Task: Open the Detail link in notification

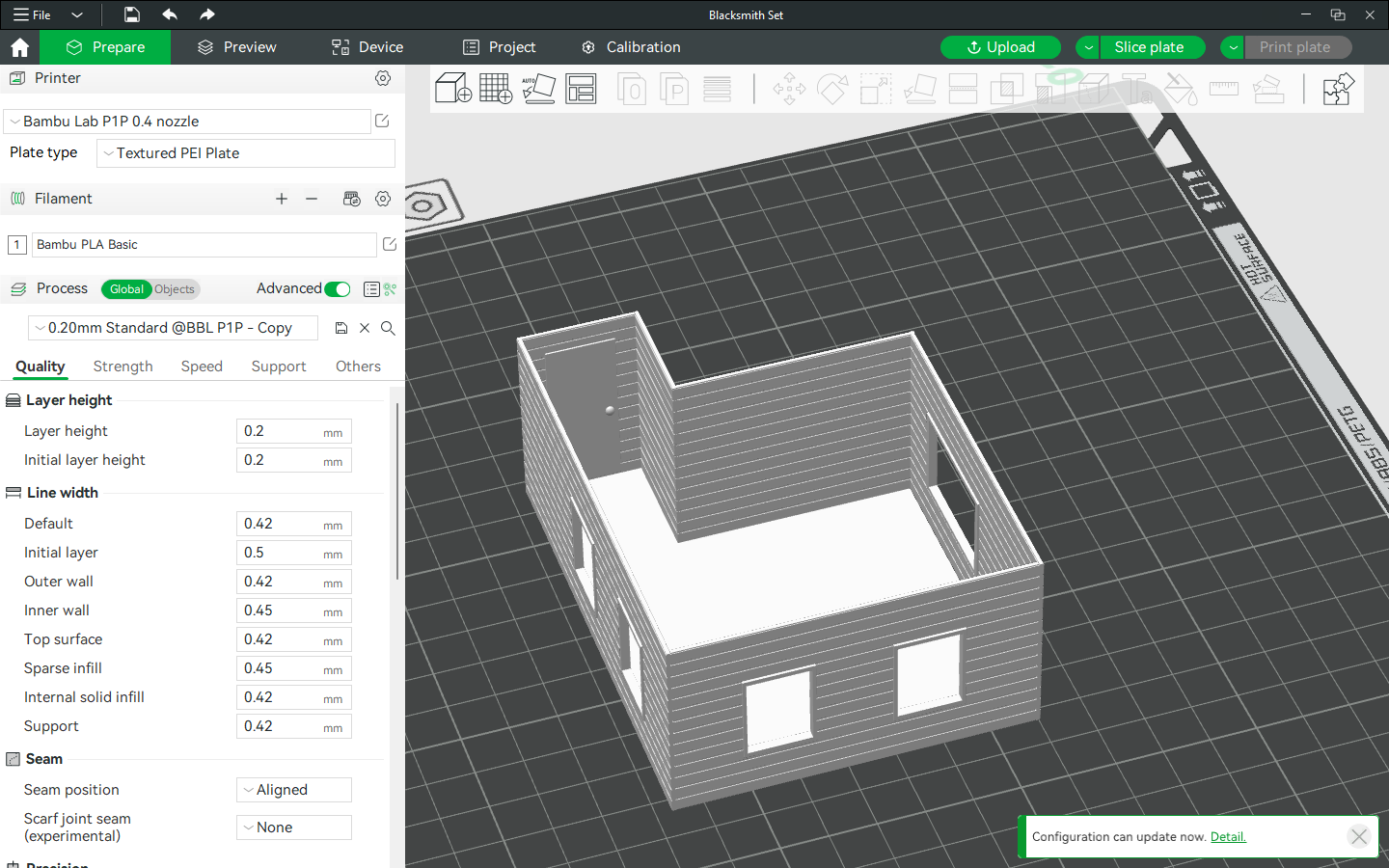Action: point(1228,837)
